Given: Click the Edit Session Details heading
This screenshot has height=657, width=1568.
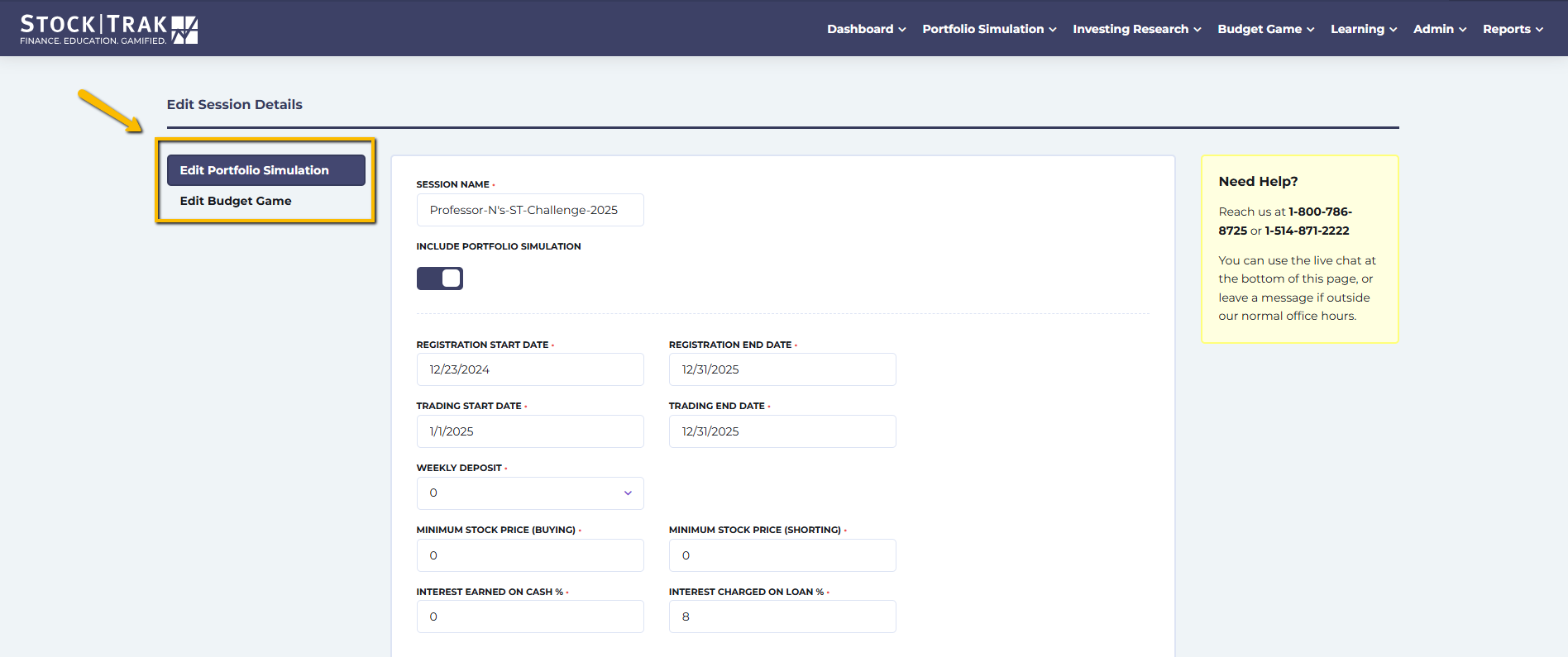Looking at the screenshot, I should tap(235, 104).
